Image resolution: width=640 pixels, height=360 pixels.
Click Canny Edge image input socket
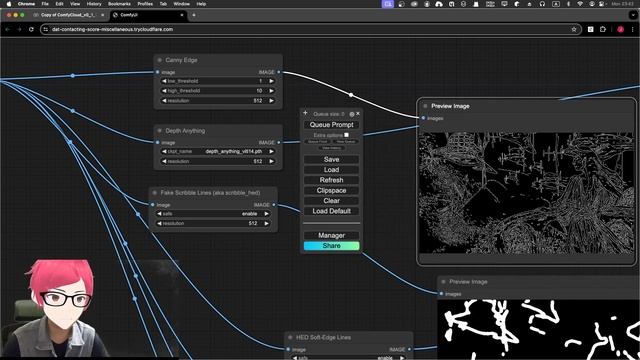click(158, 72)
